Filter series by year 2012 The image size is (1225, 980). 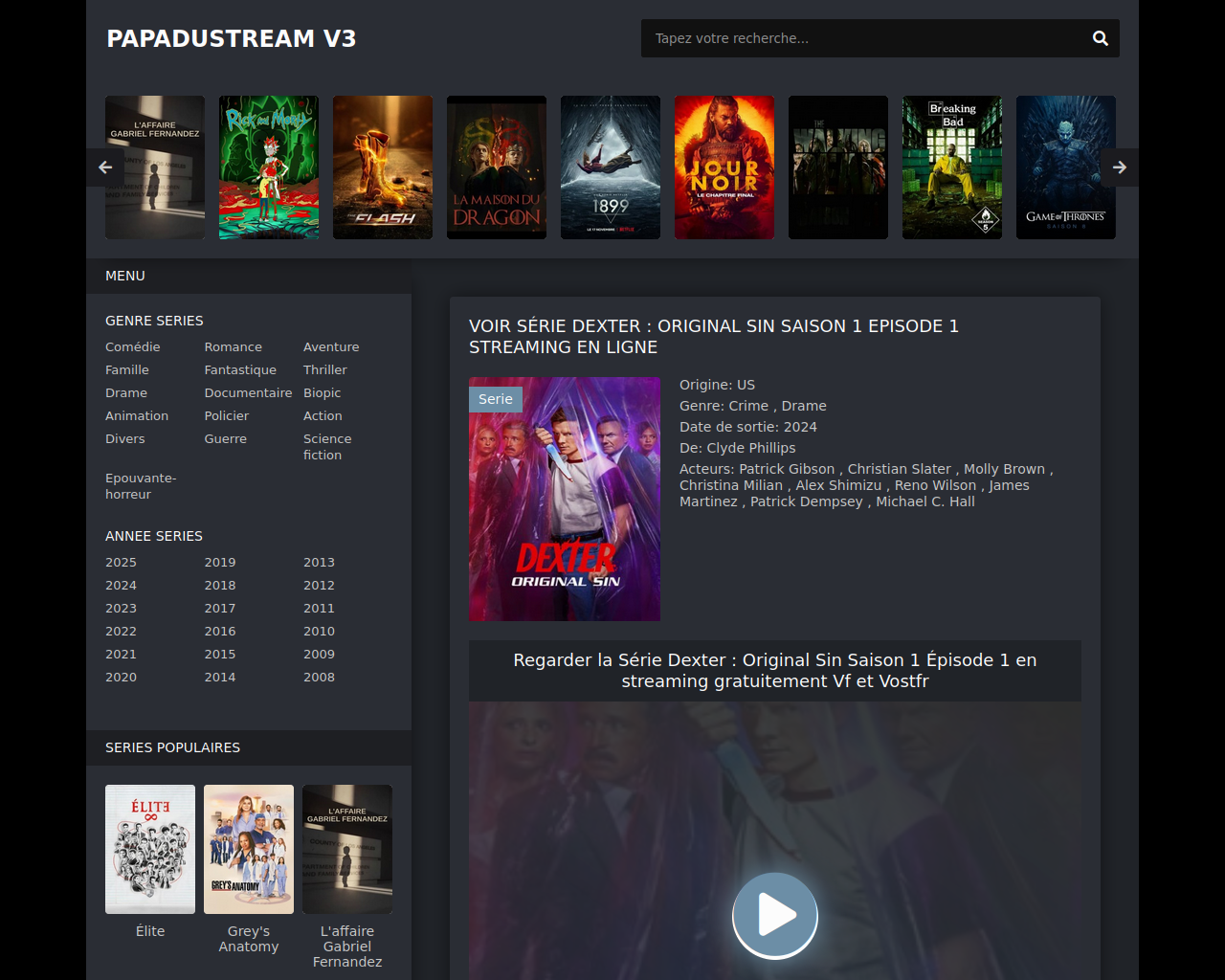319,585
